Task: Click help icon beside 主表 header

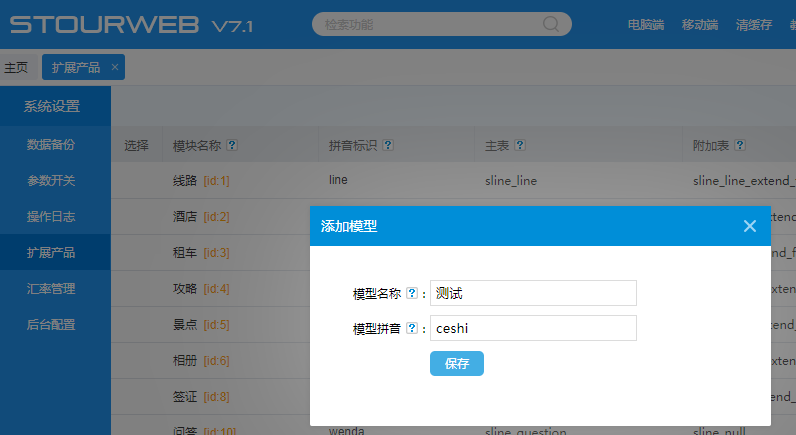Action: 520,145
